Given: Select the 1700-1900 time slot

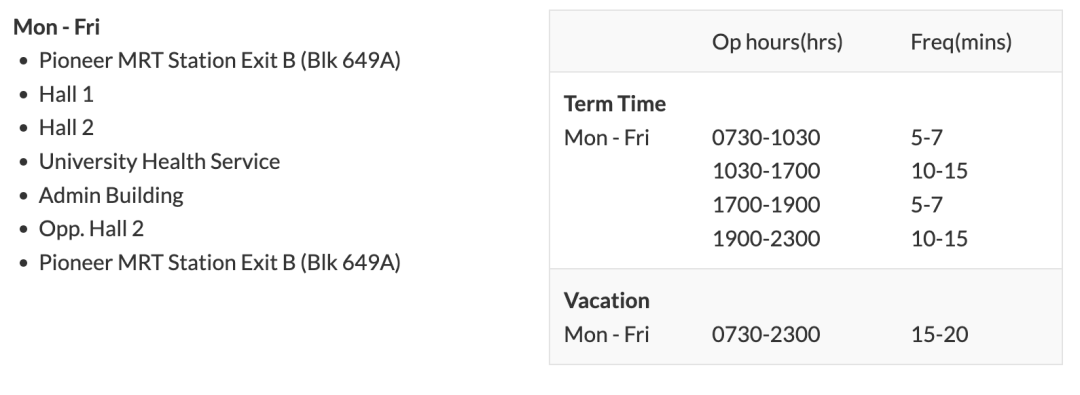Looking at the screenshot, I should pos(766,205).
